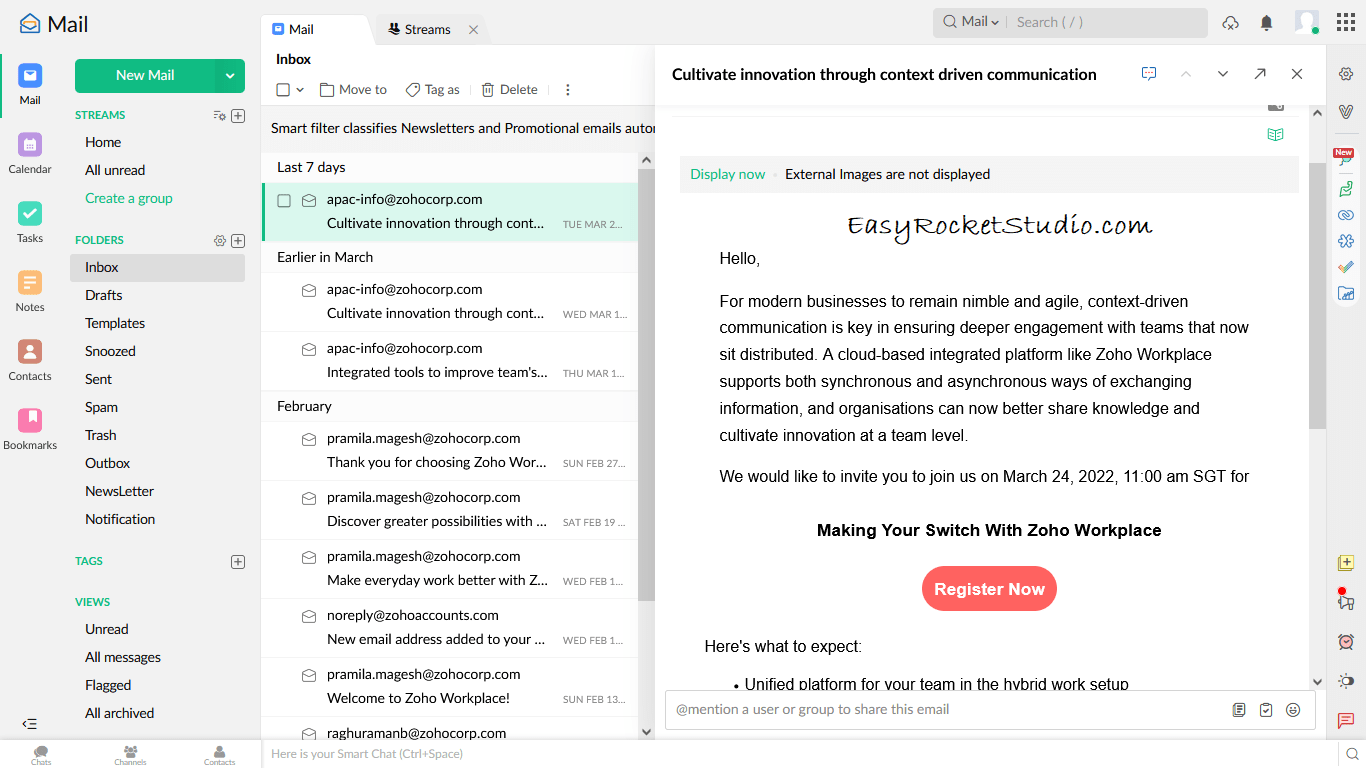Open the Mail search scope dropdown
The image size is (1366, 768).
coord(971,22)
